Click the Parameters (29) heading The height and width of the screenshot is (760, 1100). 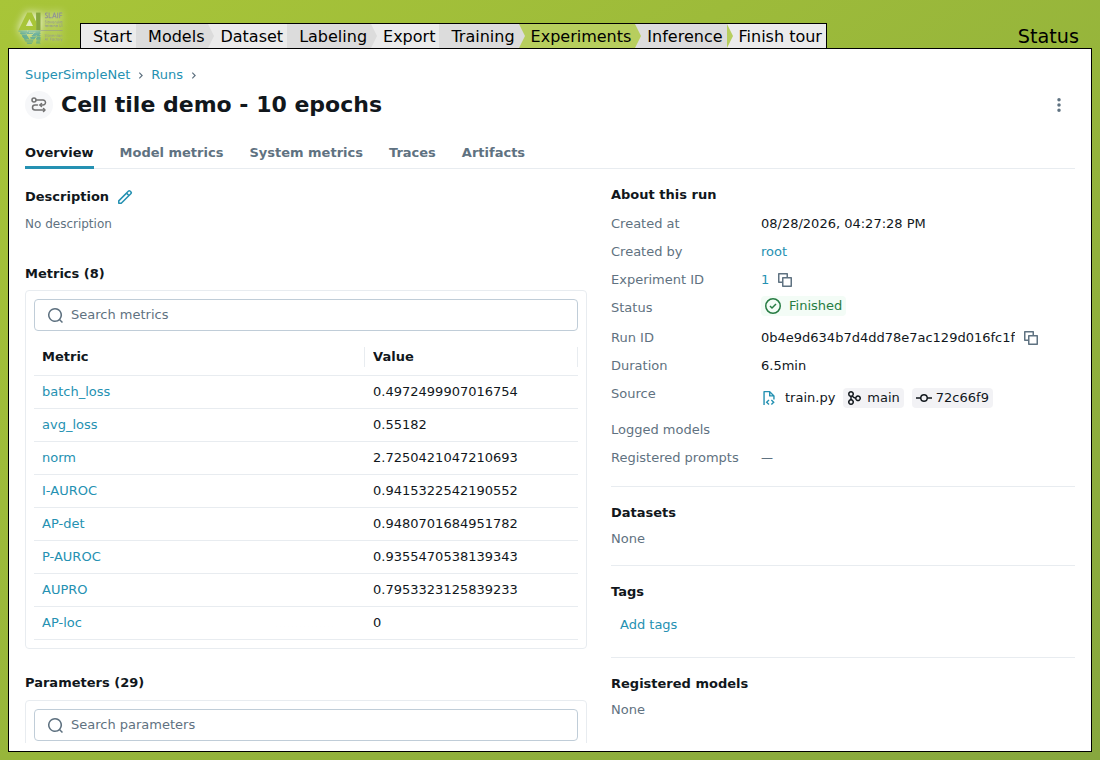[x=84, y=683]
